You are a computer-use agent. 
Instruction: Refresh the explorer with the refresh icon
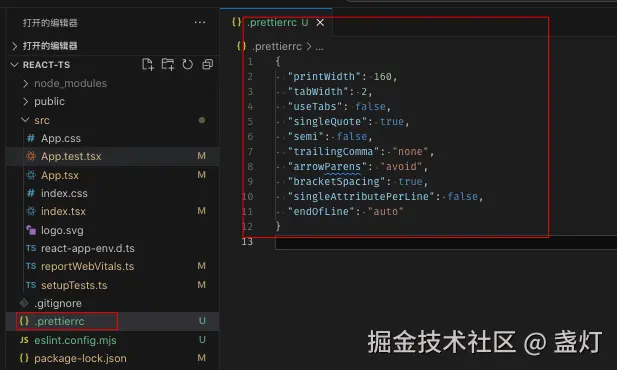(188, 64)
